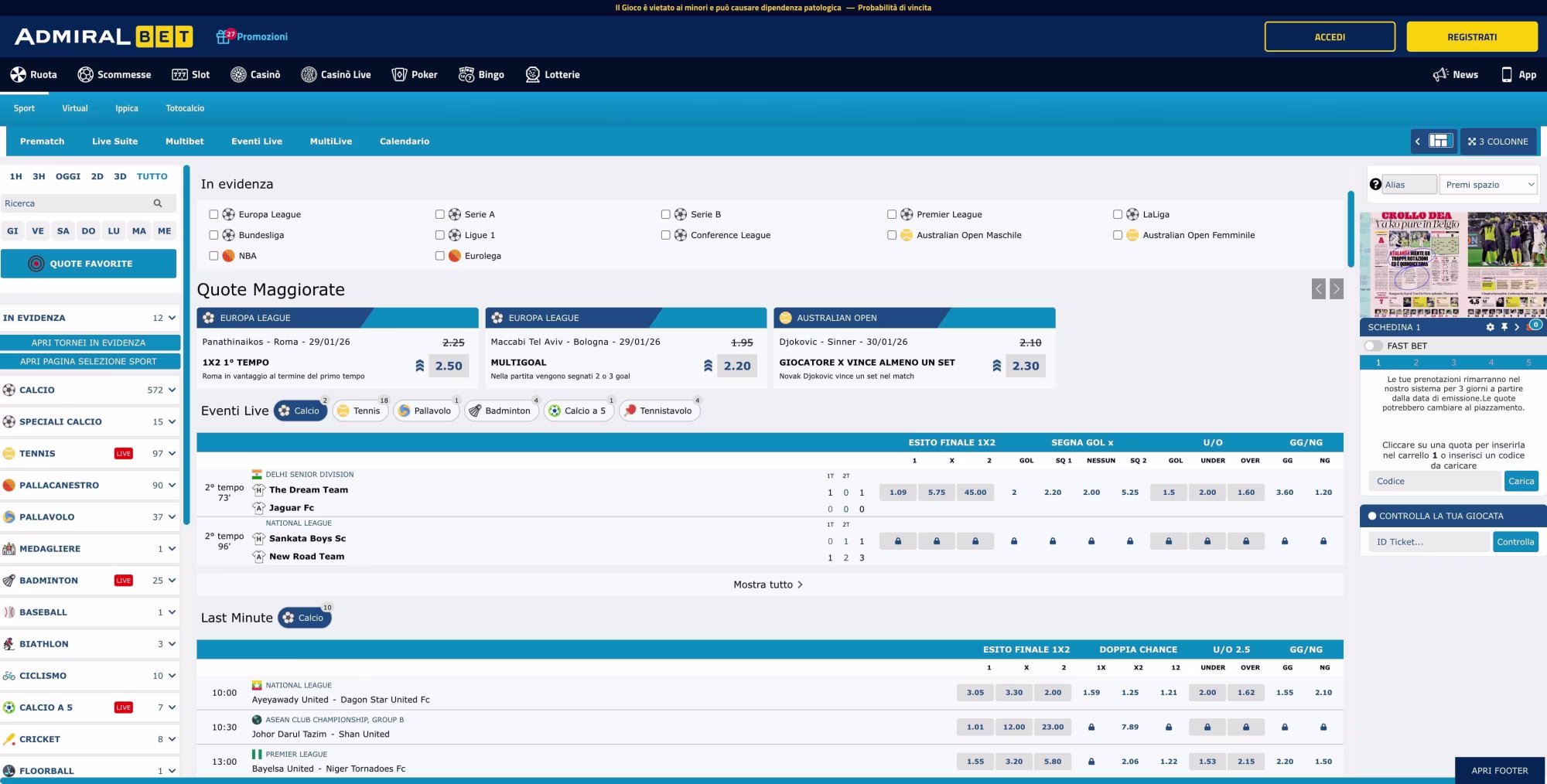The width and height of the screenshot is (1547, 784).
Task: Select the Multibet tab
Action: click(x=184, y=141)
